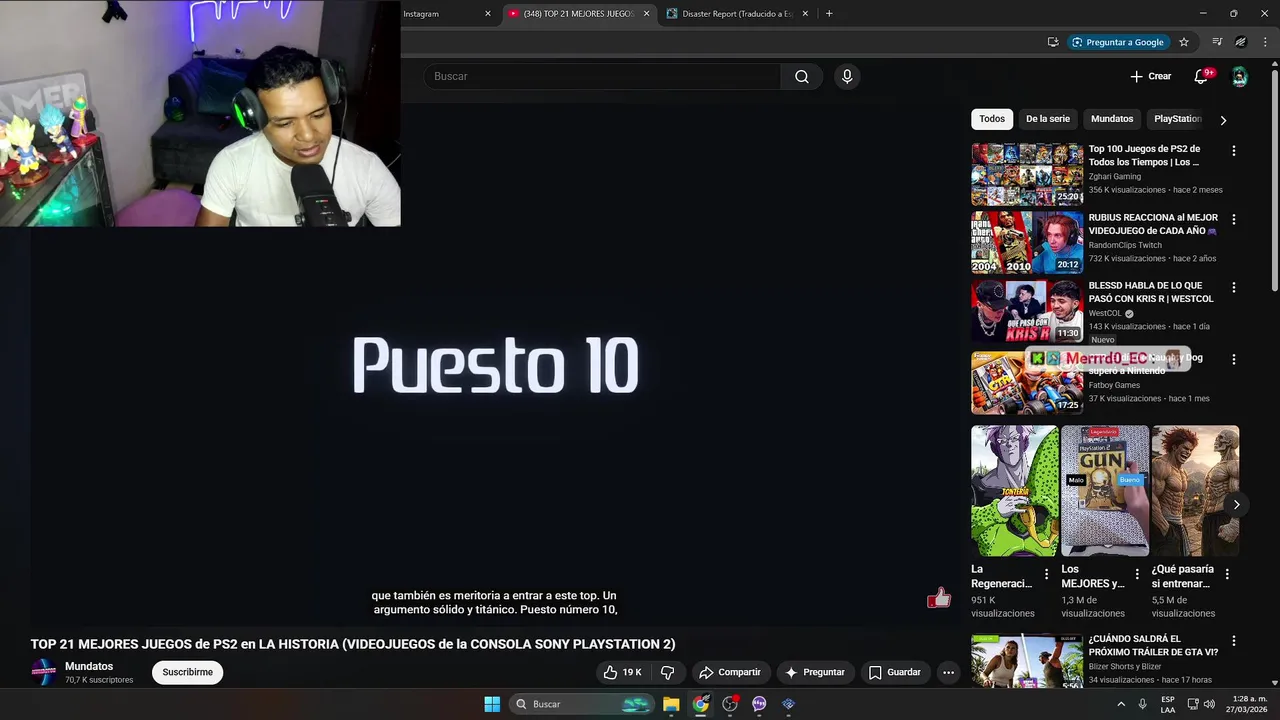Open options for ¿CUÁNDO SALDRÁ EL PRÓXIMO TRÁILER video

coord(1233,641)
